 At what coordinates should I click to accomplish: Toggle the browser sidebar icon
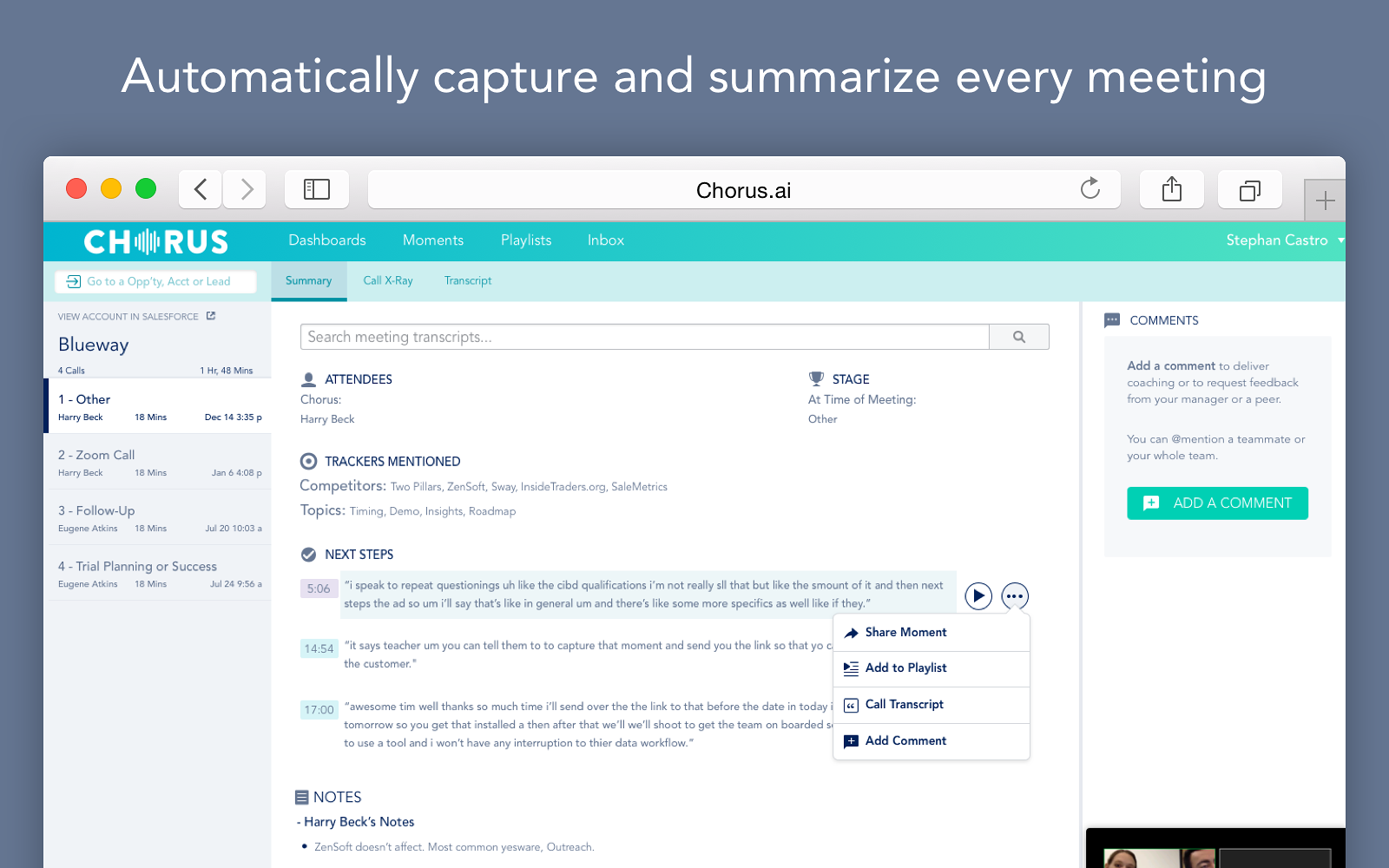(x=317, y=189)
